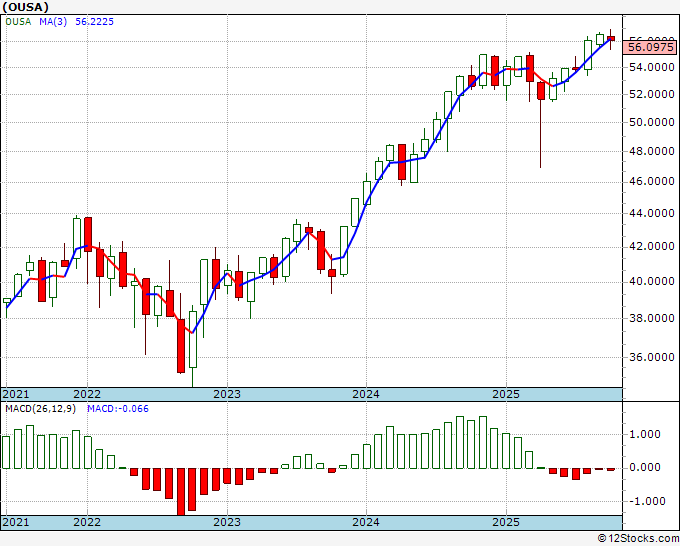
Task: Click 2025 on the MACD timeline
Action: click(x=506, y=522)
